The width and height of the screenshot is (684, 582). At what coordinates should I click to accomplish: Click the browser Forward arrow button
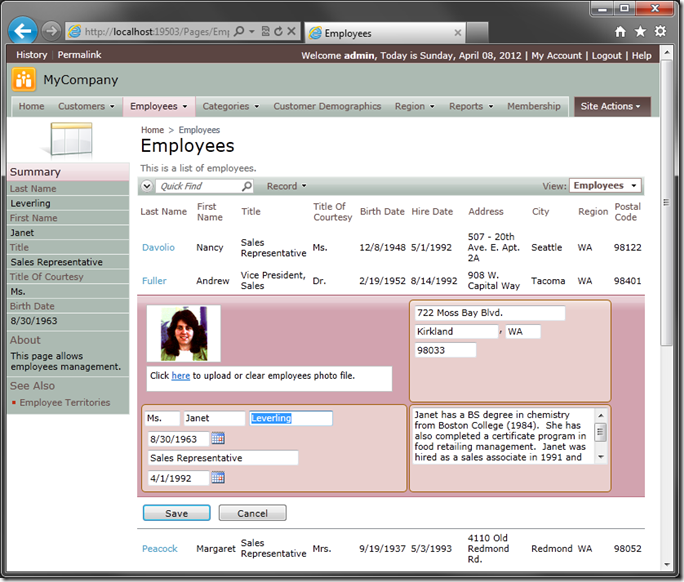(x=51, y=31)
